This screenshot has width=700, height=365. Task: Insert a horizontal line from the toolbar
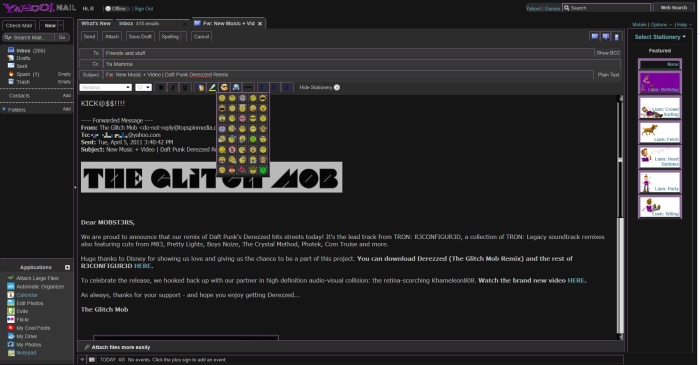[x=248, y=87]
